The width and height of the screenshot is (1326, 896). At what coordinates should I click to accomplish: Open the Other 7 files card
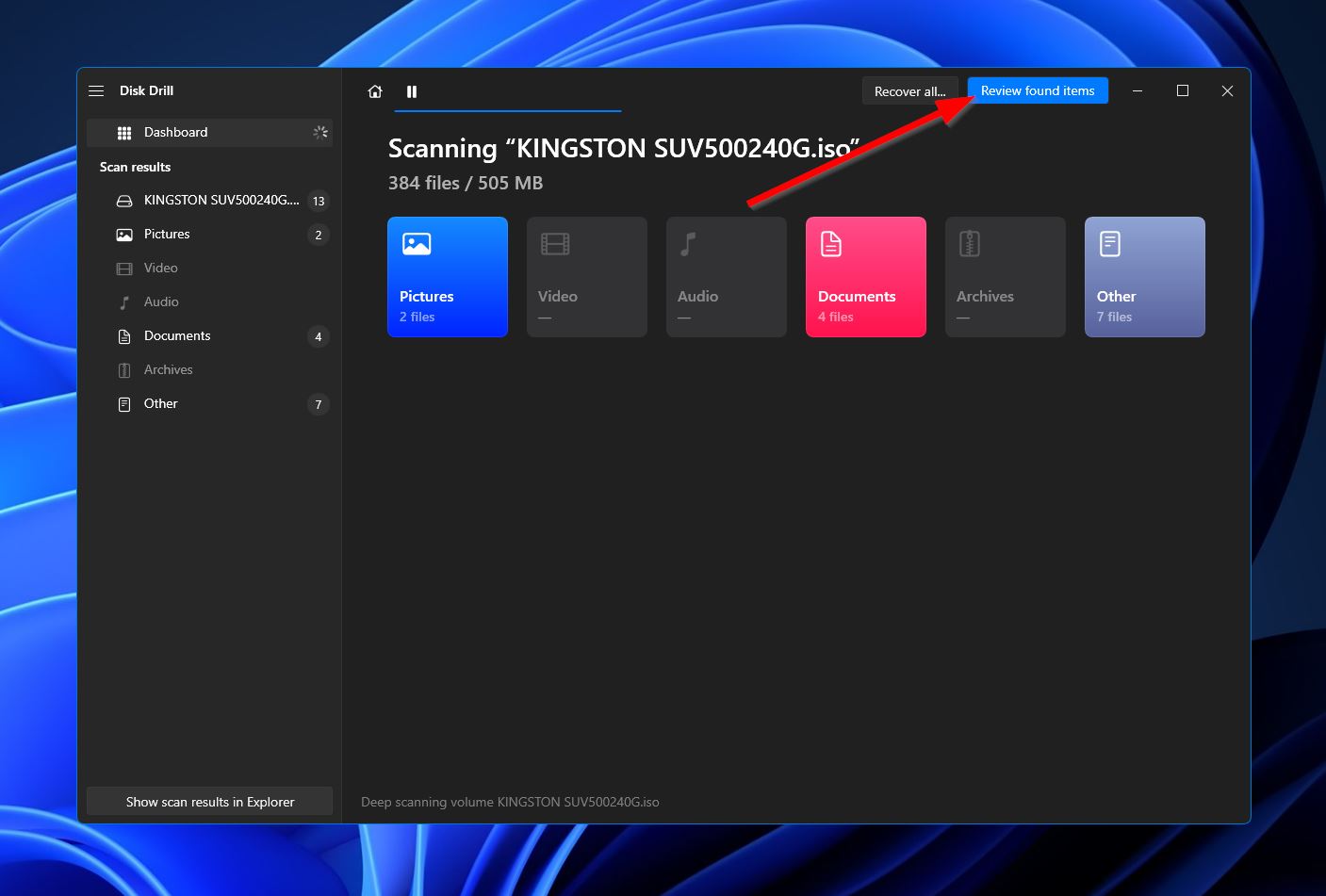tap(1145, 277)
